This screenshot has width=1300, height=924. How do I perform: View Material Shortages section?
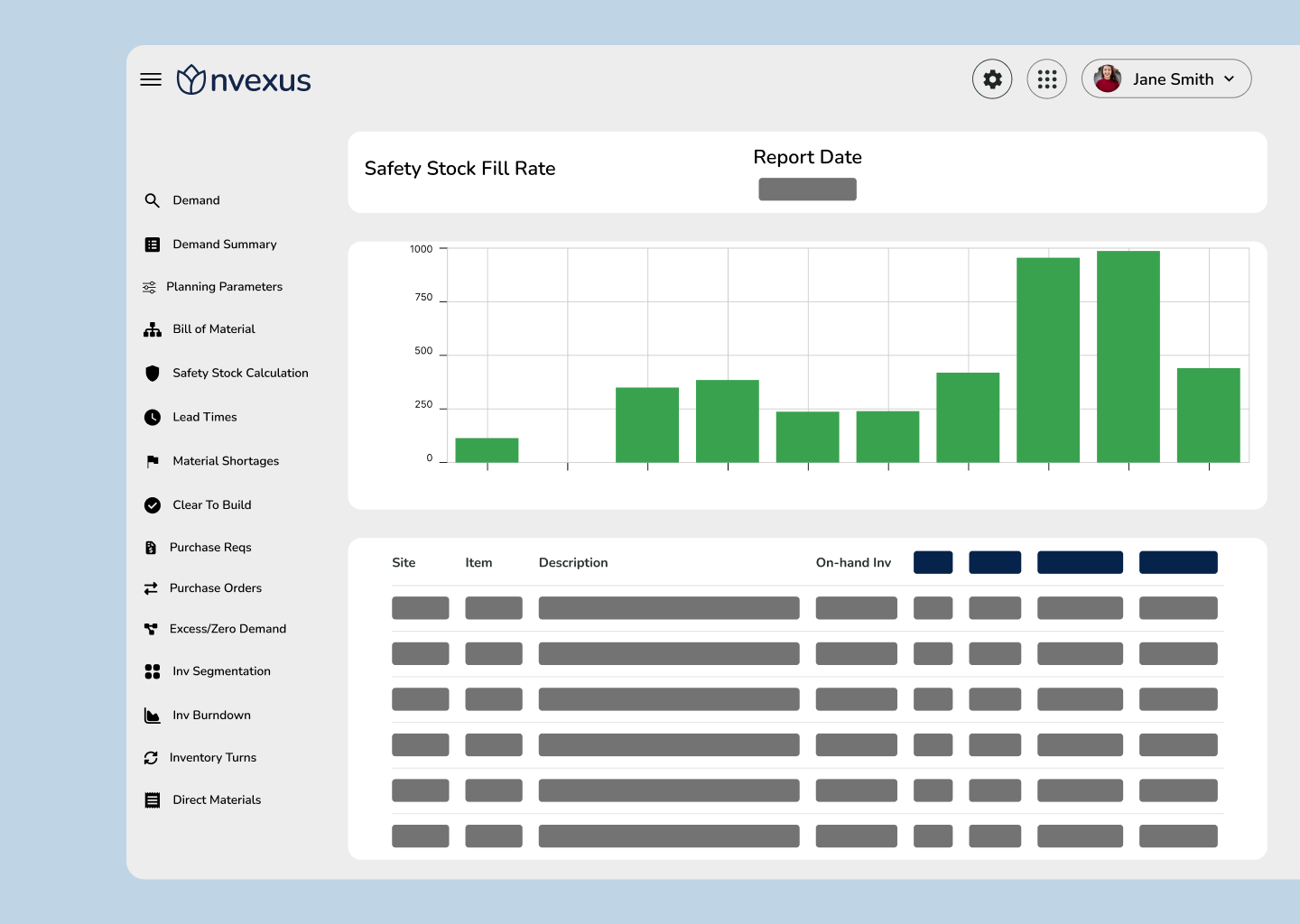[x=226, y=461]
